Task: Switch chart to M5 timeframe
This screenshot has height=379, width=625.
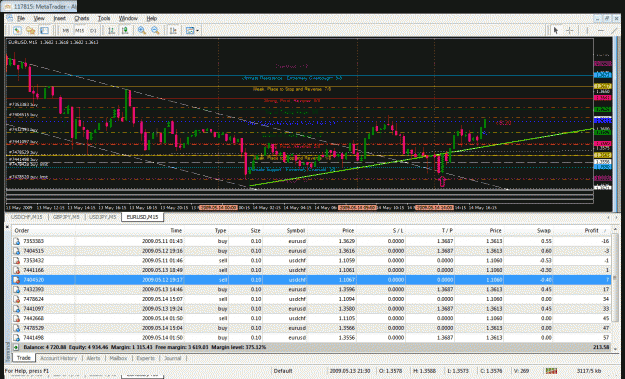Action: [66, 30]
